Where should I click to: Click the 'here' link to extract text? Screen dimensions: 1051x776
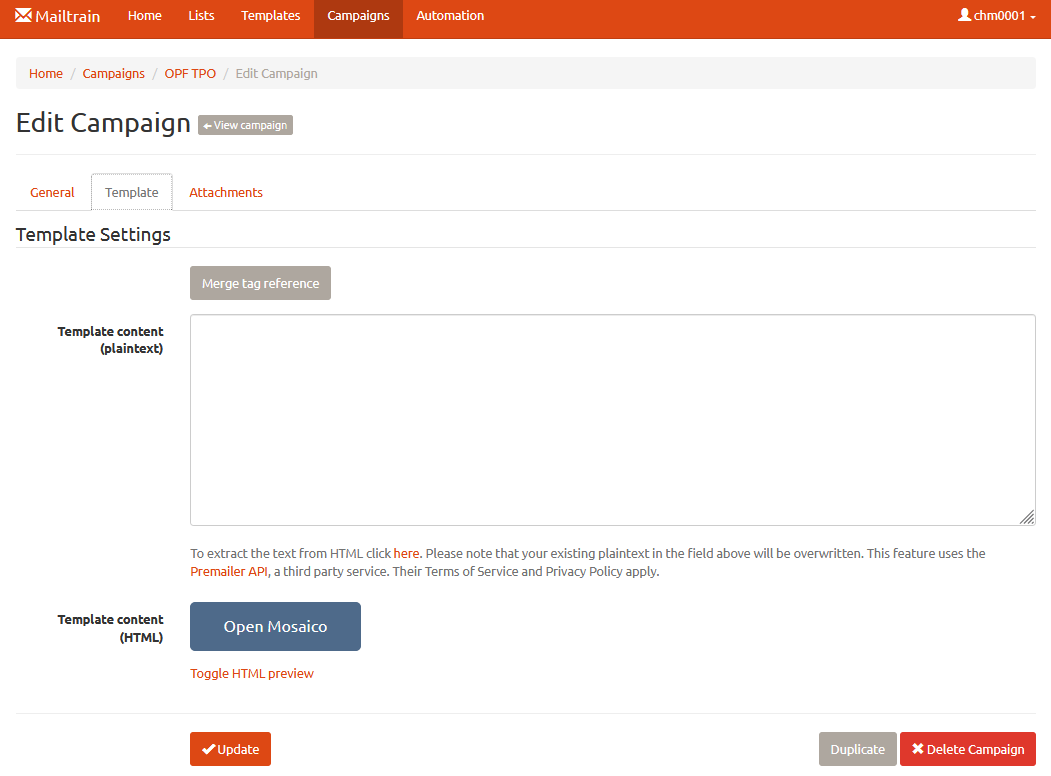pos(406,554)
